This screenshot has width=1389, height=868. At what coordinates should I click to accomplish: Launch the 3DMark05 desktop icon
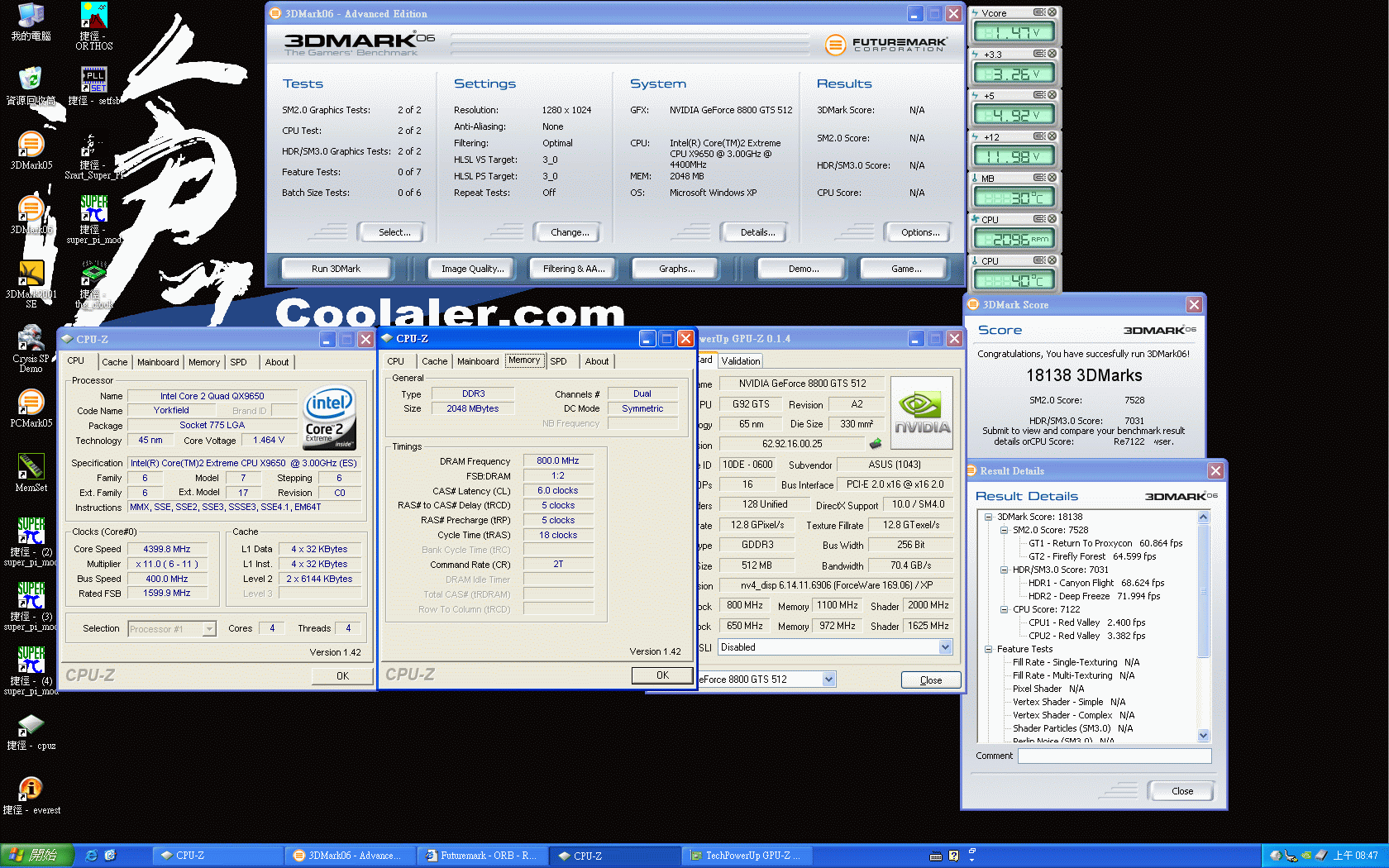(x=31, y=150)
